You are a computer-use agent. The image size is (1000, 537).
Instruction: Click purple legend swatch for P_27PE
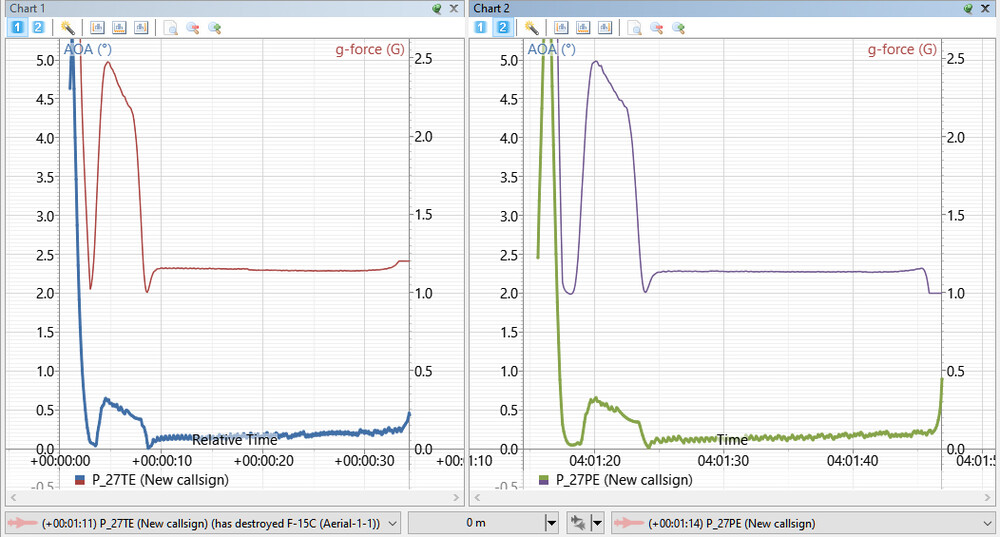pos(543,482)
